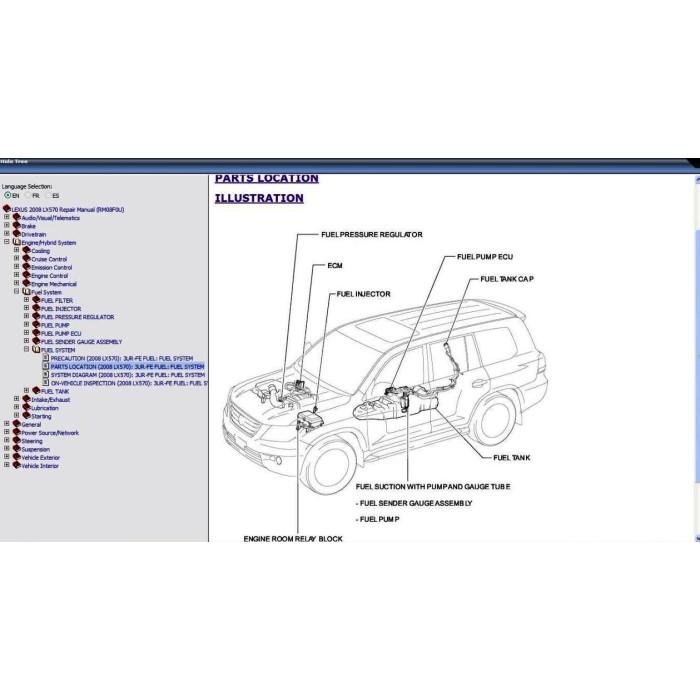Screen dimensions: 700x700
Task: Open the ON-VEHICLE INSPECTION (2008 LX570) page
Action: point(129,383)
